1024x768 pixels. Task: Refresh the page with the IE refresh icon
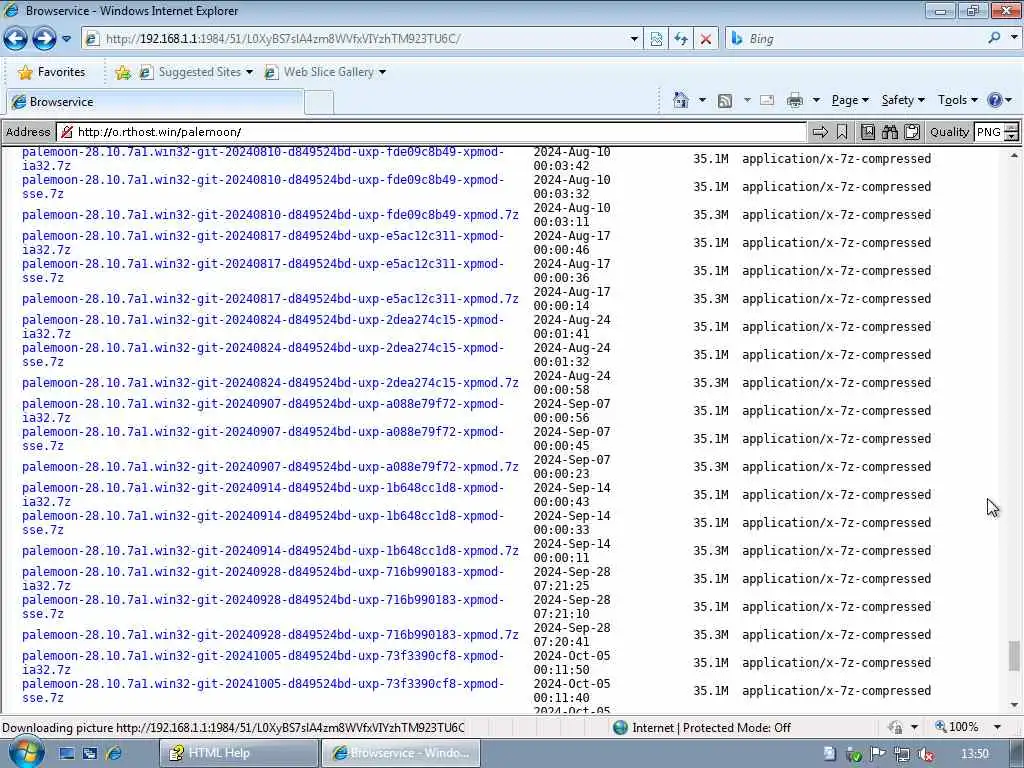coord(680,39)
